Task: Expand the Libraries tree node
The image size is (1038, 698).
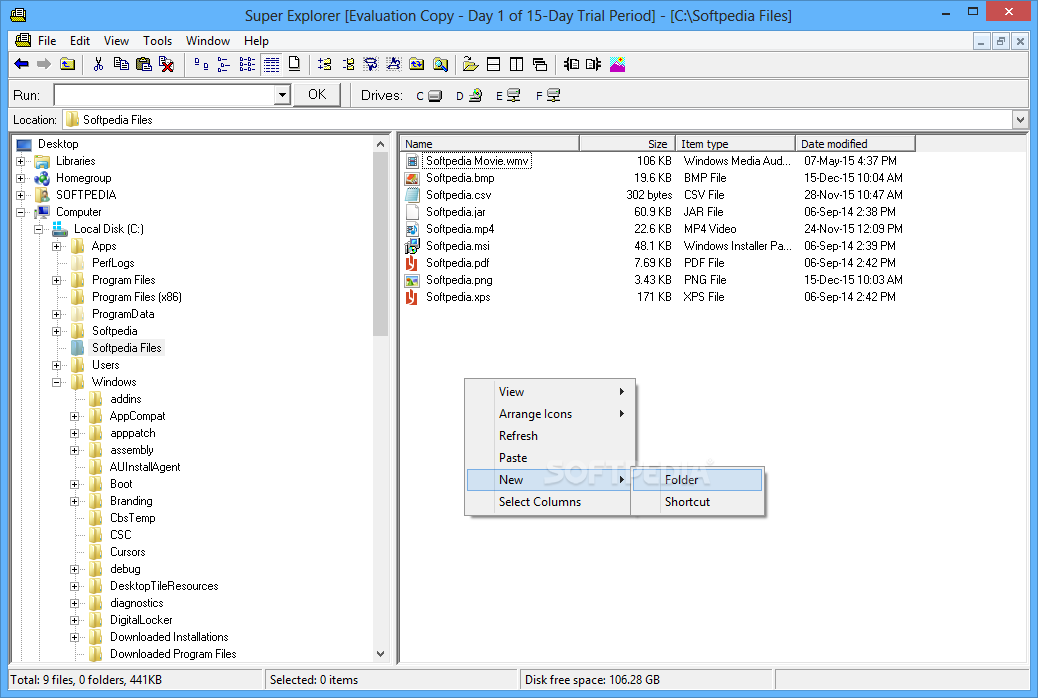Action: pyautogui.click(x=21, y=161)
